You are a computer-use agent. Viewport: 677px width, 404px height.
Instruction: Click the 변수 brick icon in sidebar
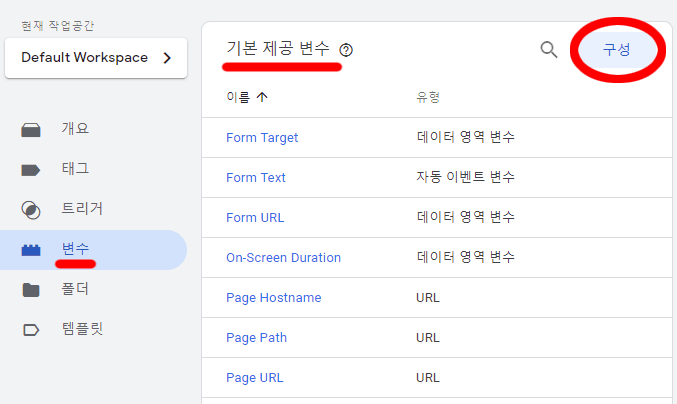coord(31,250)
